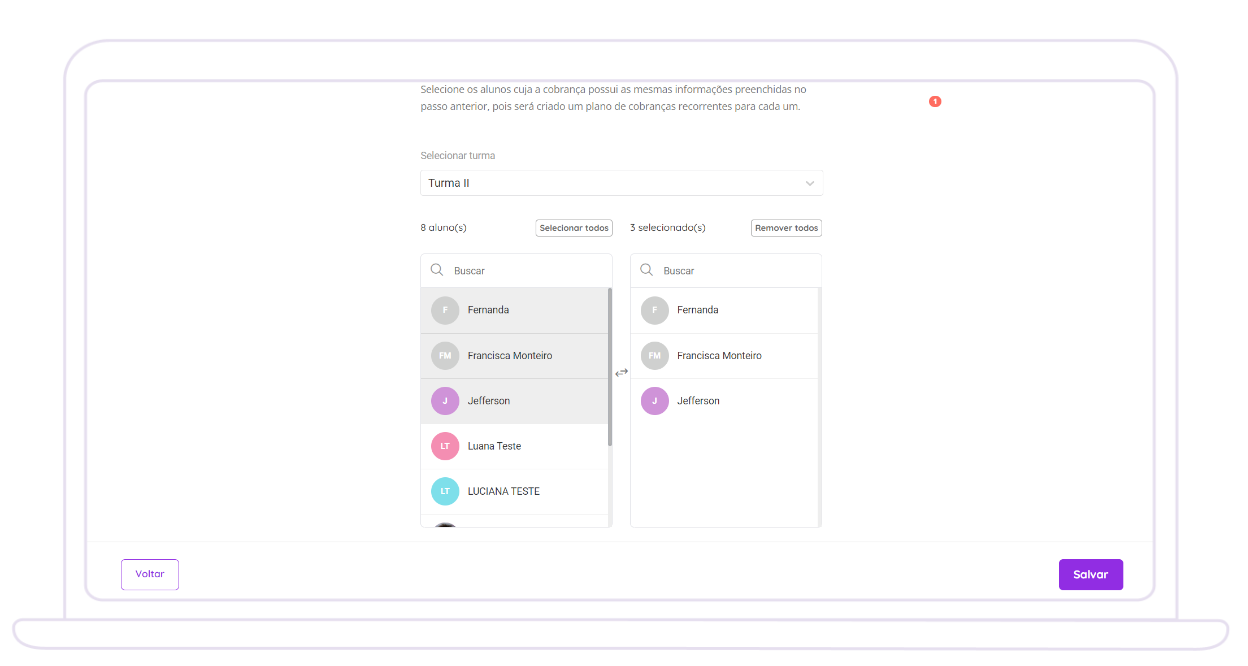Click the swap arrows icon between lists
This screenshot has width=1248, height=666.
pos(621,372)
